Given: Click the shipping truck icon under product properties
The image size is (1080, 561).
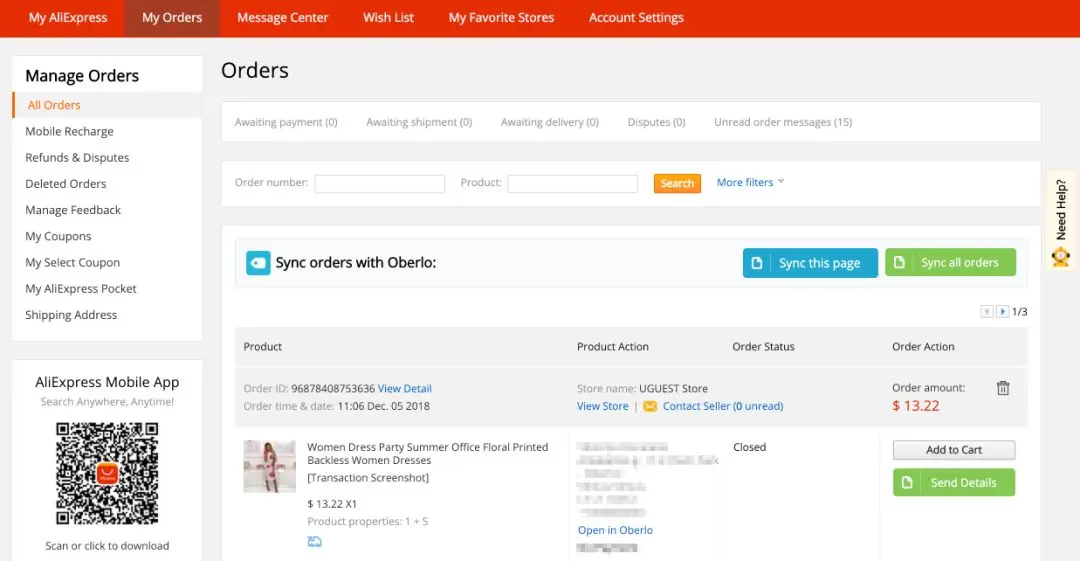Looking at the screenshot, I should pos(315,542).
